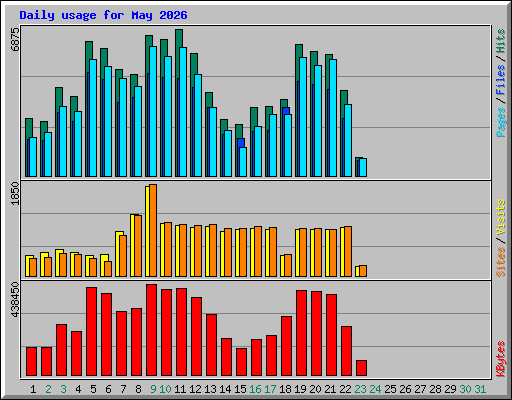512x400 pixels.
Task: Select day label 21 on the x-axis
Action: coord(330,389)
